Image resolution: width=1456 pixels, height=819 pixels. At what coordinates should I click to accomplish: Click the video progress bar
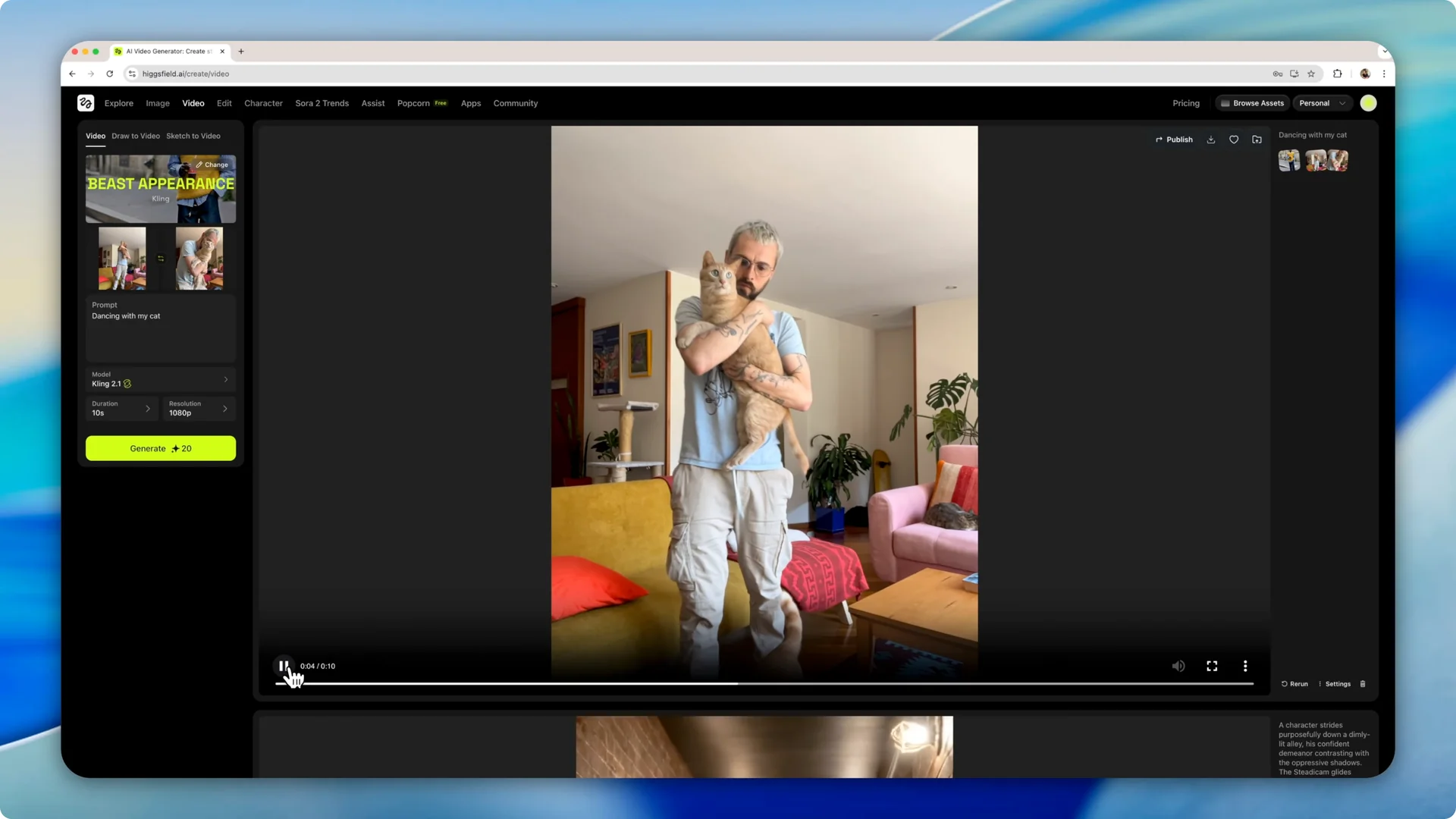(758, 683)
